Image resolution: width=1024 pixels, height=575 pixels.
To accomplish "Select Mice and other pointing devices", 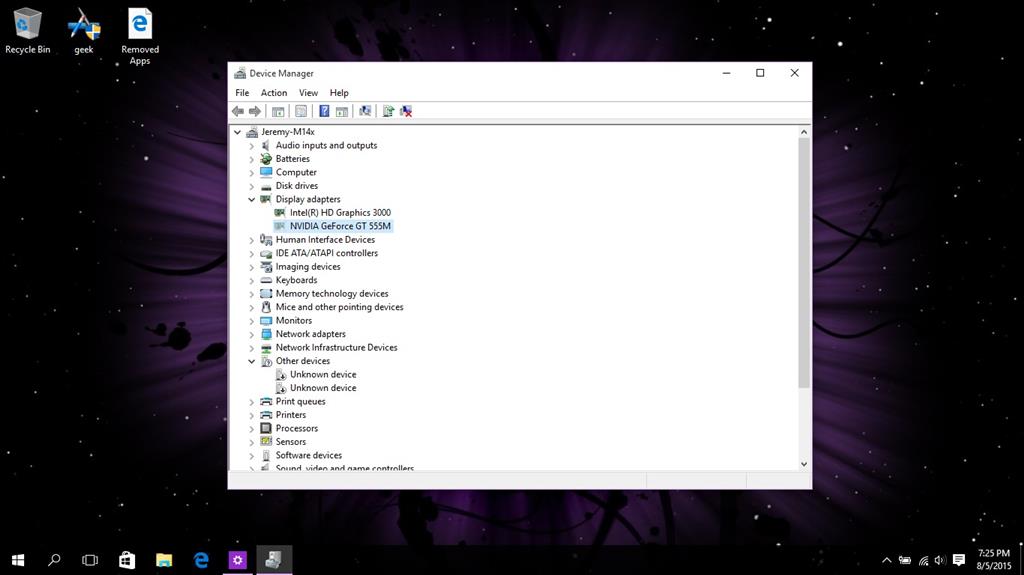I will [339, 307].
